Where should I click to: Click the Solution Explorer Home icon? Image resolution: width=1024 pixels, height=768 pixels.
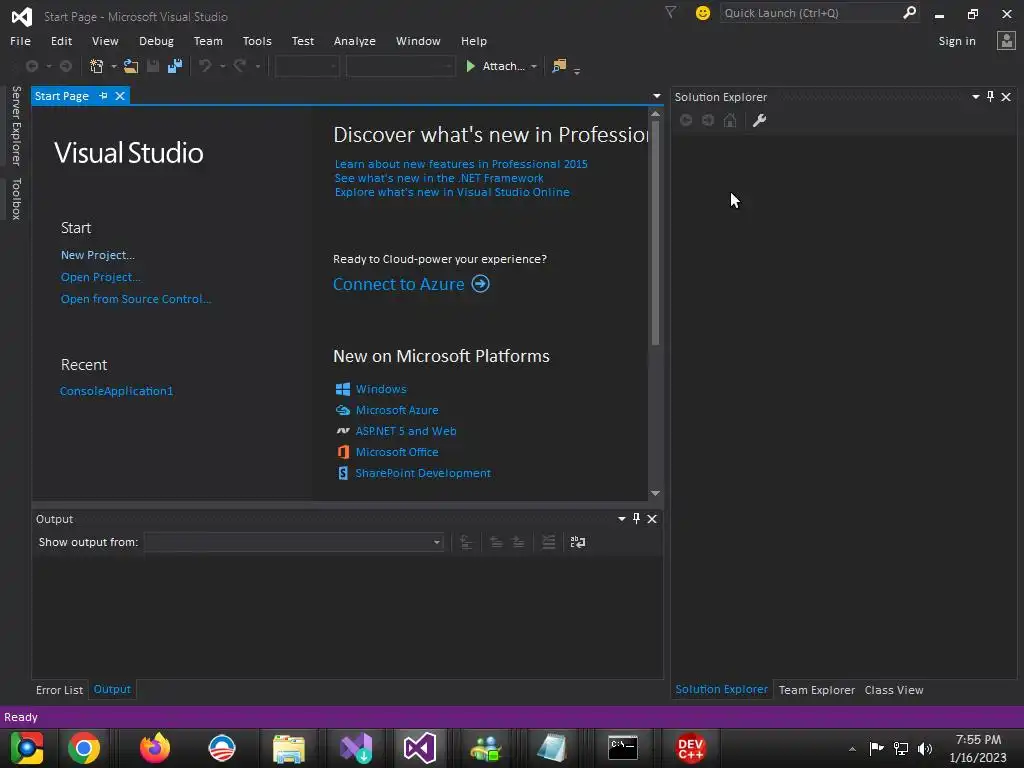pyautogui.click(x=730, y=120)
